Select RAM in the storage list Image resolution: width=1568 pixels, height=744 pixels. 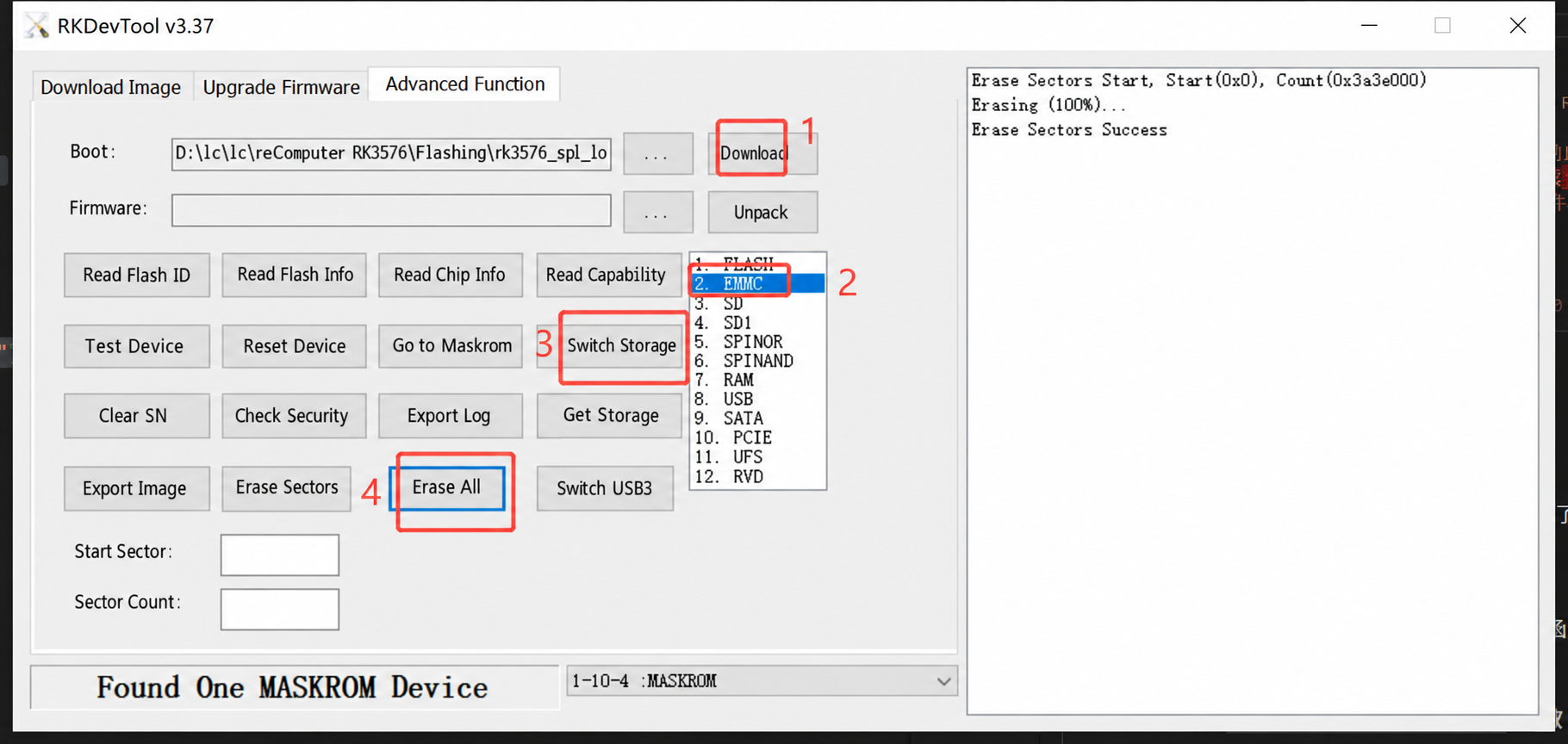coord(757,380)
